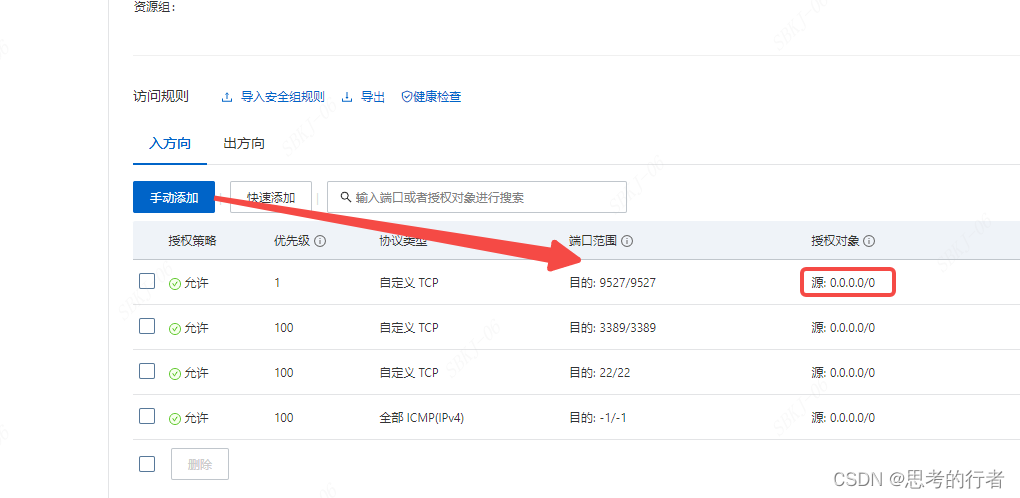This screenshot has height=498, width=1020.
Task: Click 自定义 TCP in the 22/22 row
Action: point(409,373)
